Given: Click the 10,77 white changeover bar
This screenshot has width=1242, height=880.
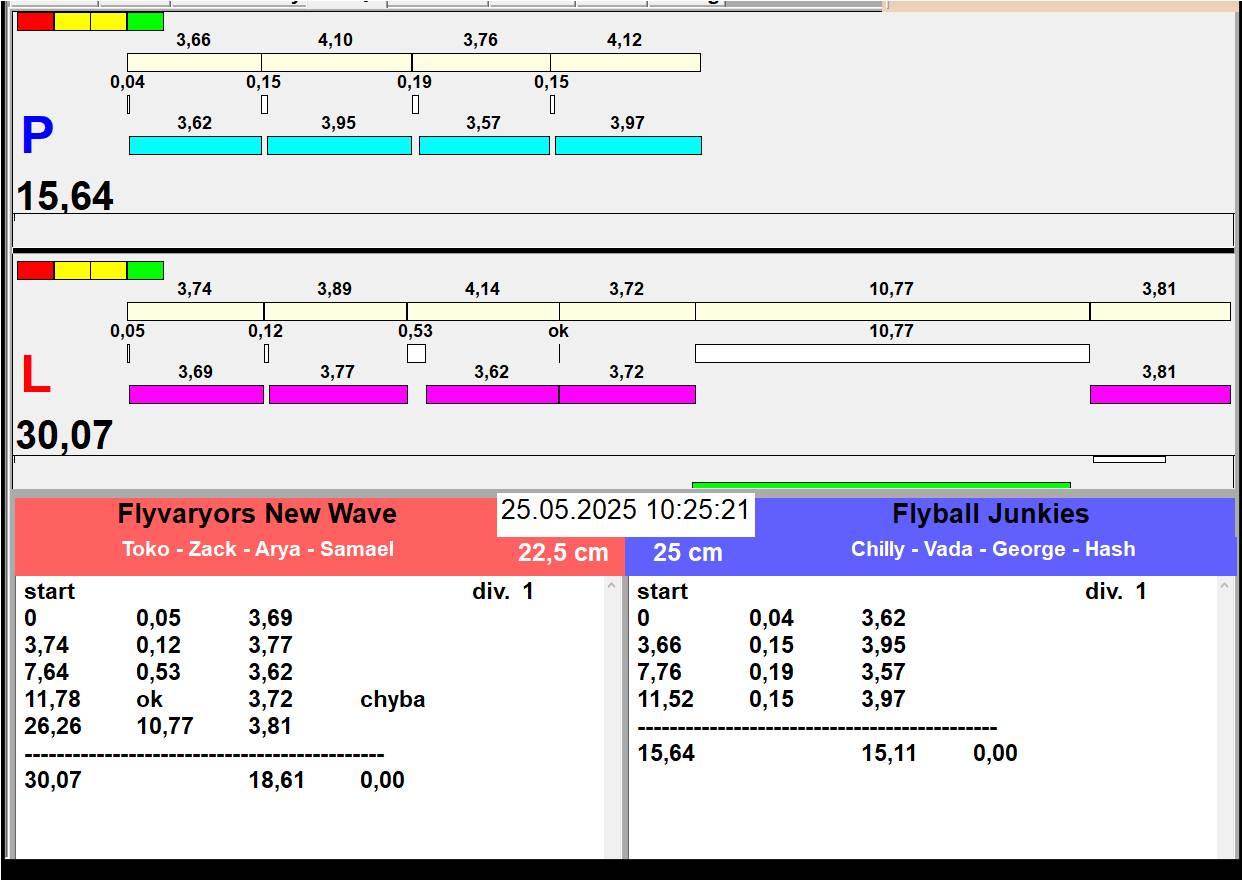Looking at the screenshot, I should pyautogui.click(x=891, y=353).
